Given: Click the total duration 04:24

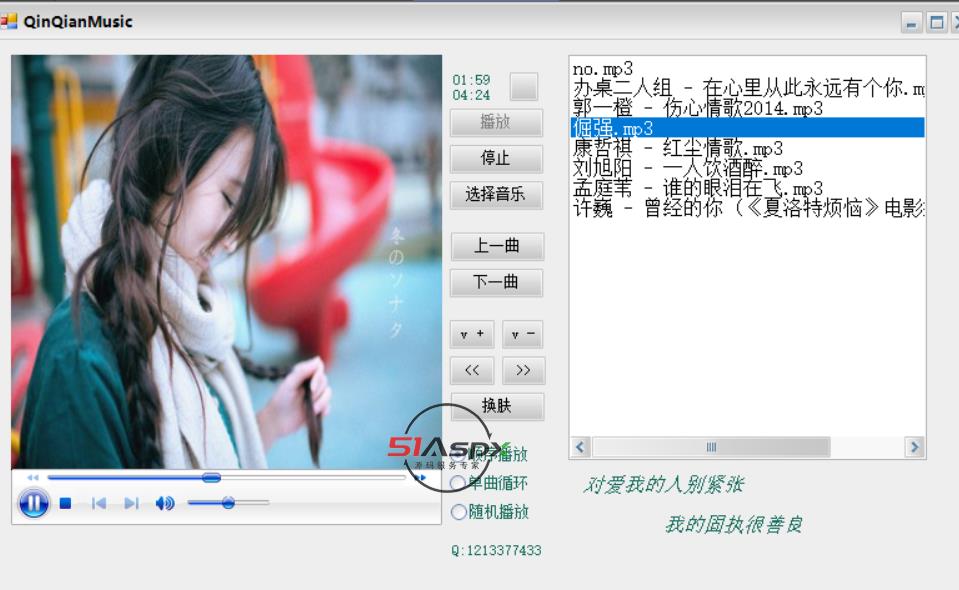Looking at the screenshot, I should (x=471, y=95).
